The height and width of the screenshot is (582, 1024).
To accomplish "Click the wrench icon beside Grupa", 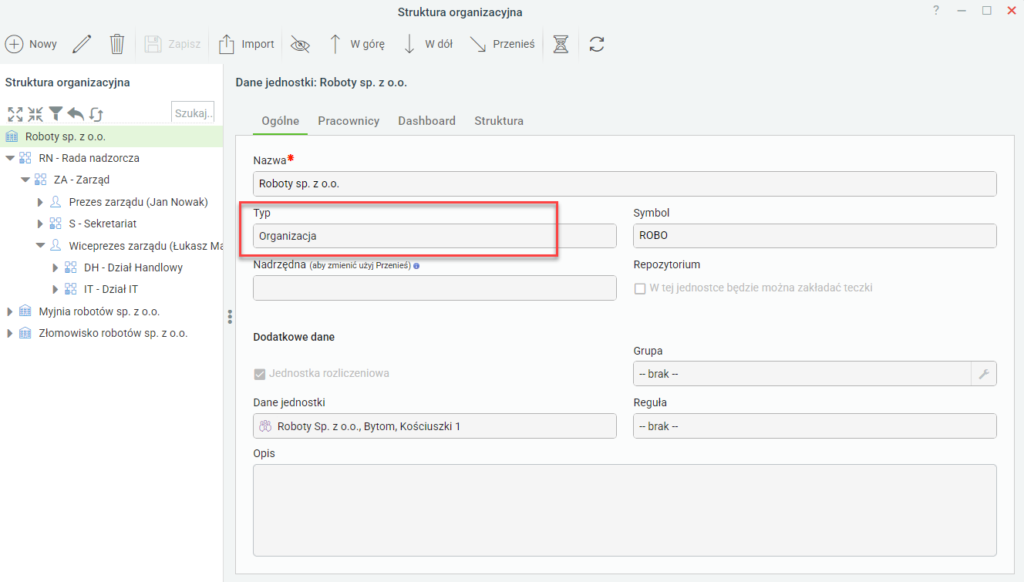I will click(984, 374).
